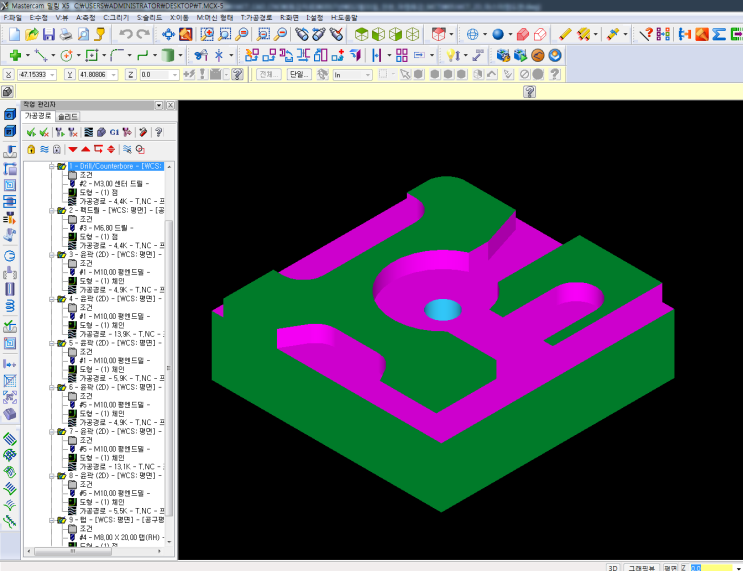Click the toolpath manager help icon

[158, 131]
